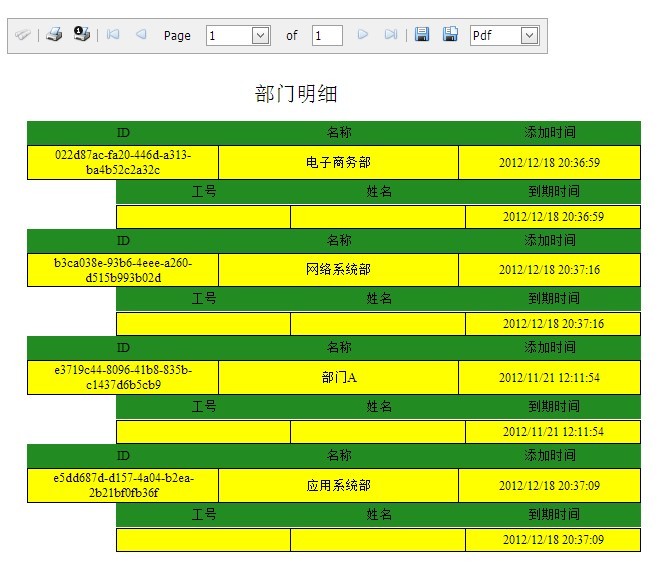Click the Page label in toolbar
The width and height of the screenshot is (658, 562).
(177, 36)
